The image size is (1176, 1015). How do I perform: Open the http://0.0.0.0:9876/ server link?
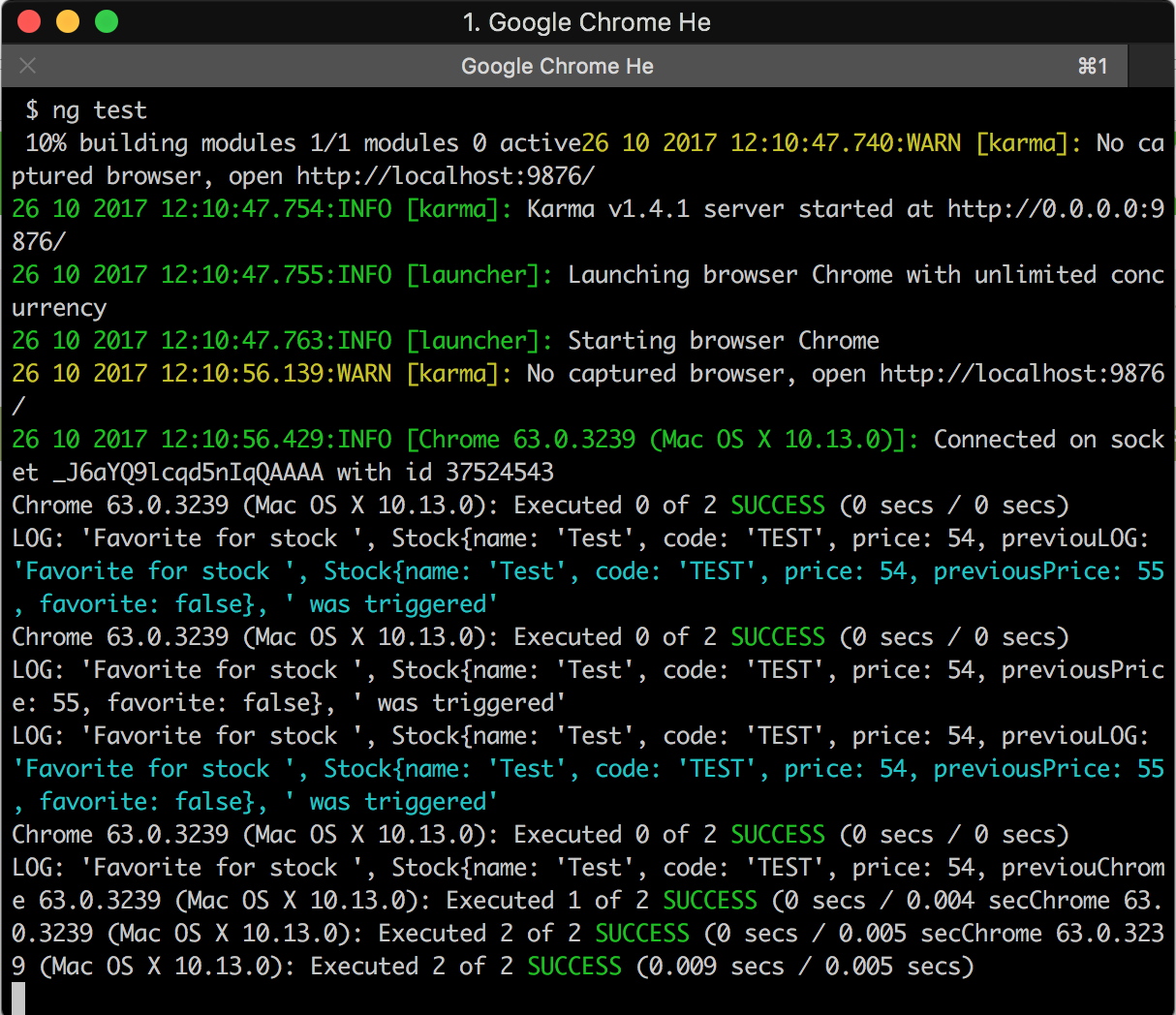coord(1063,208)
